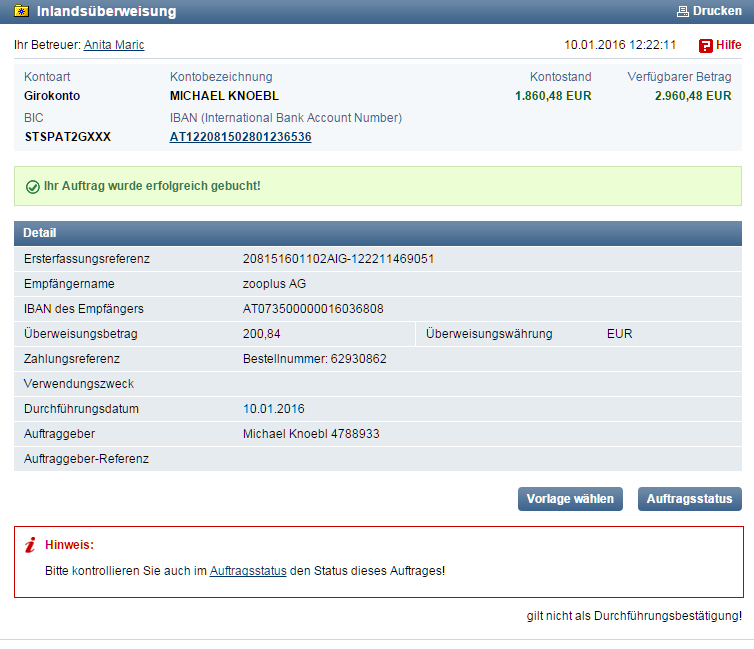Follow the Auftragsstatus link in the Hinweis box
The width and height of the screenshot is (754, 649).
pos(248,571)
